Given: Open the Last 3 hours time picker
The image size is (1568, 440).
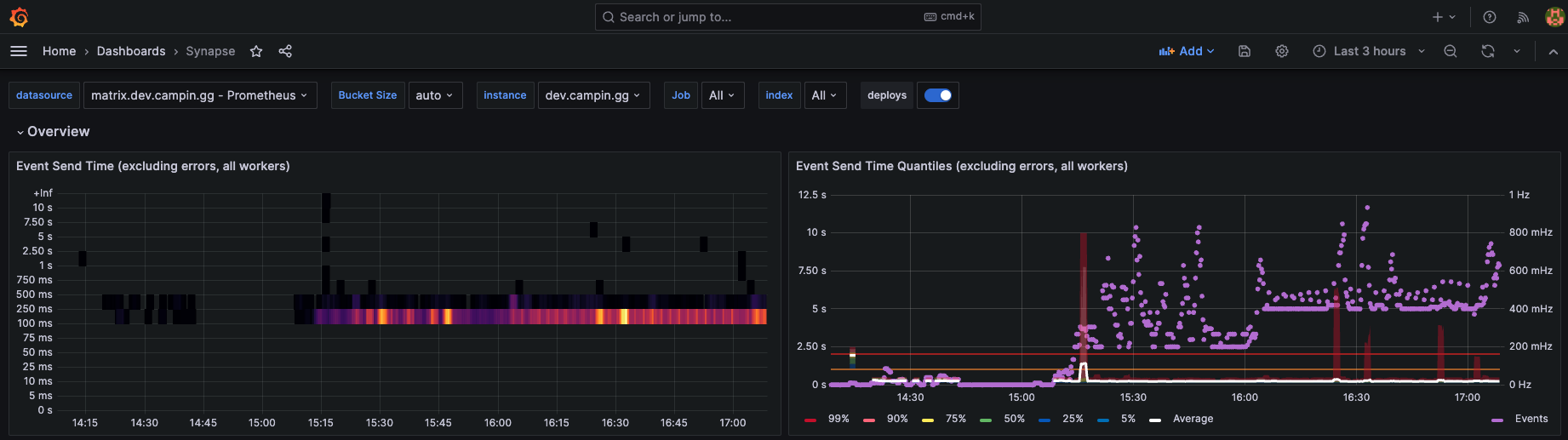Looking at the screenshot, I should point(1368,51).
